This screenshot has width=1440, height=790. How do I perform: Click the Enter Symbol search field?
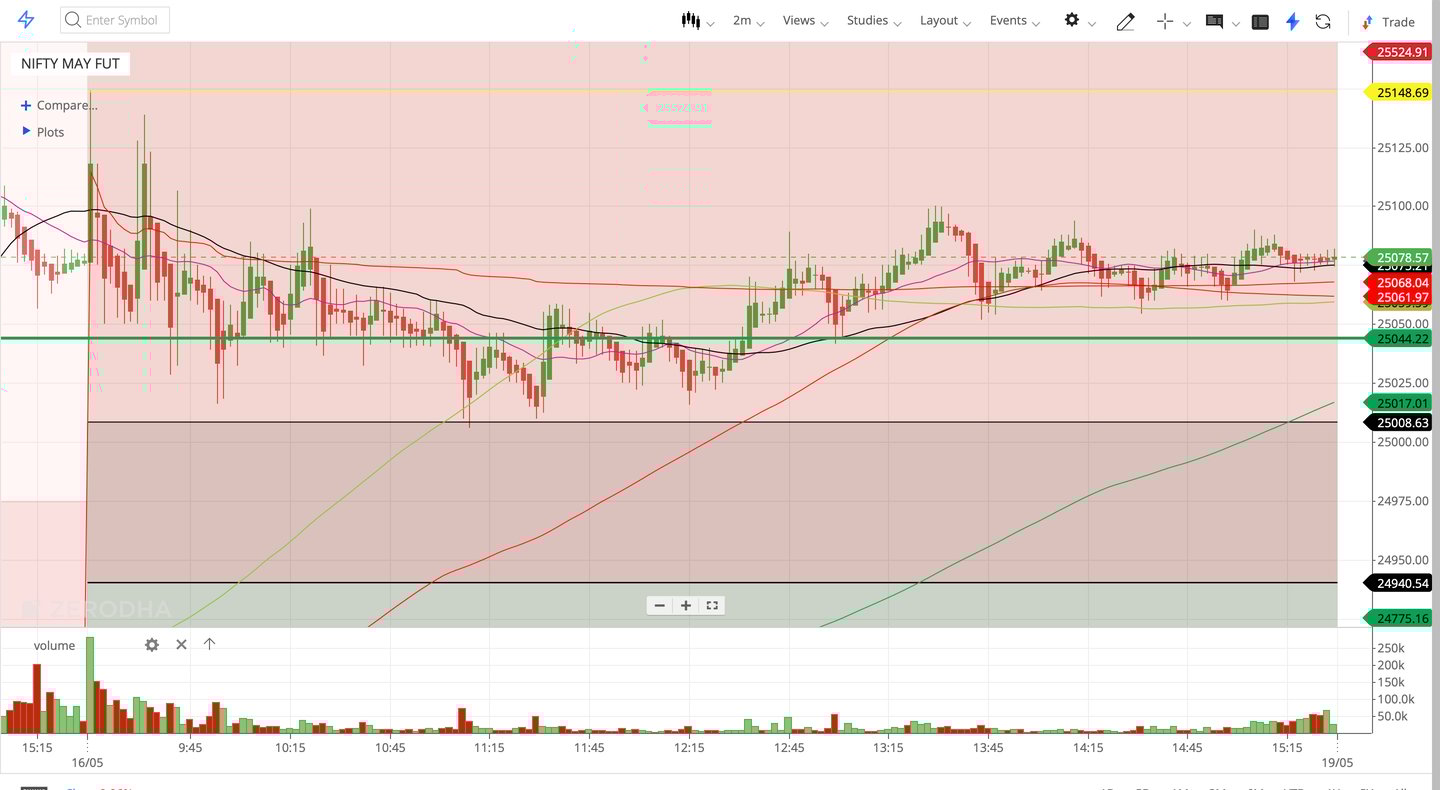tap(115, 20)
